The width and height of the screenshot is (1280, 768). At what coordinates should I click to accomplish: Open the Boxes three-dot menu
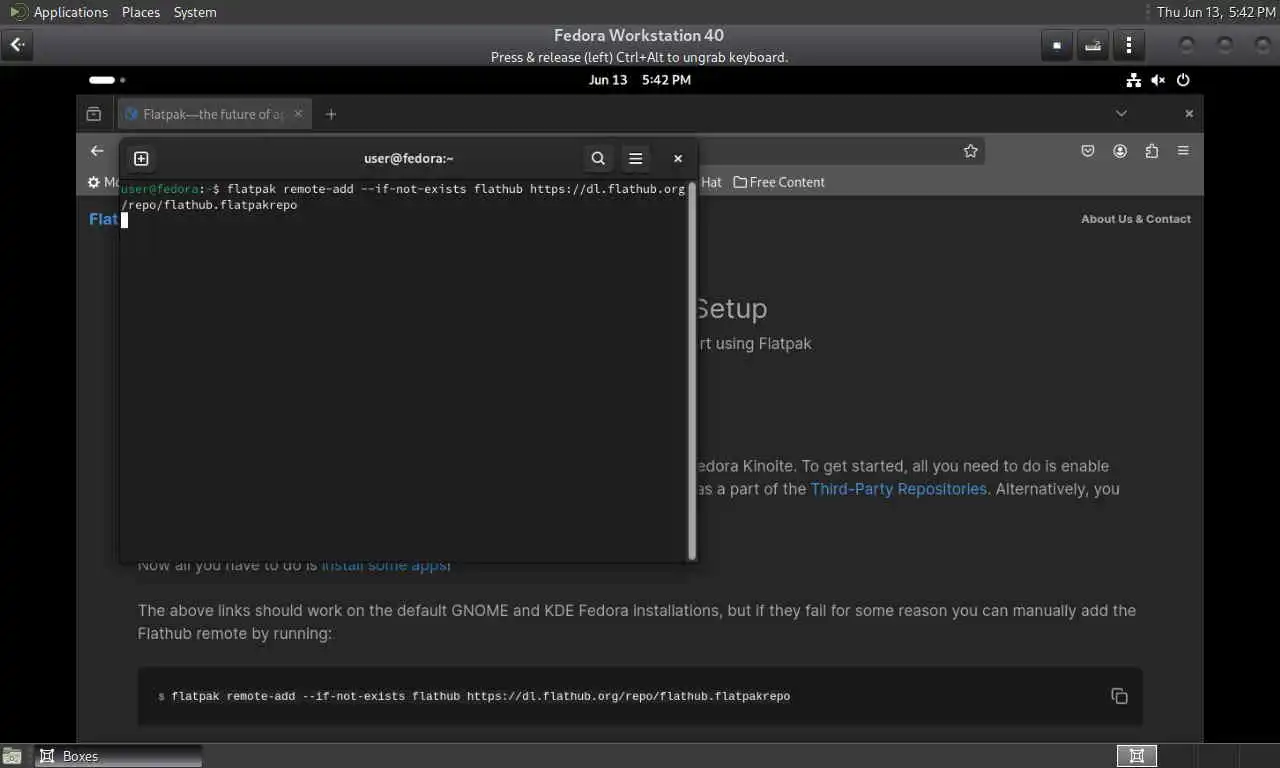point(1129,45)
